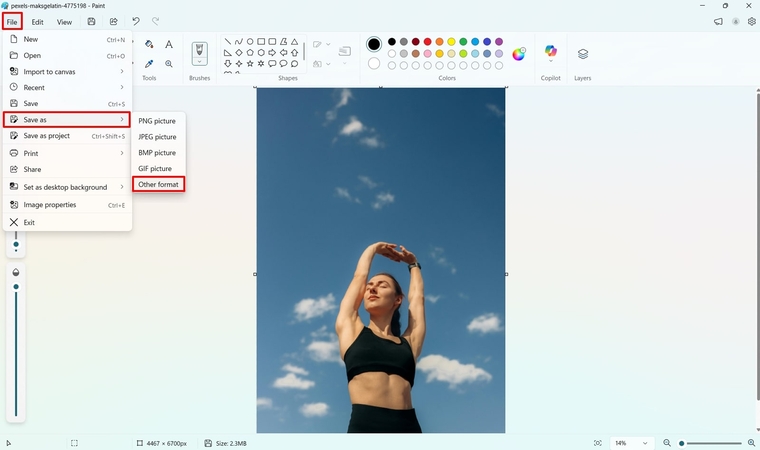Open the Layers panel
This screenshot has height=450, width=760.
pos(583,54)
